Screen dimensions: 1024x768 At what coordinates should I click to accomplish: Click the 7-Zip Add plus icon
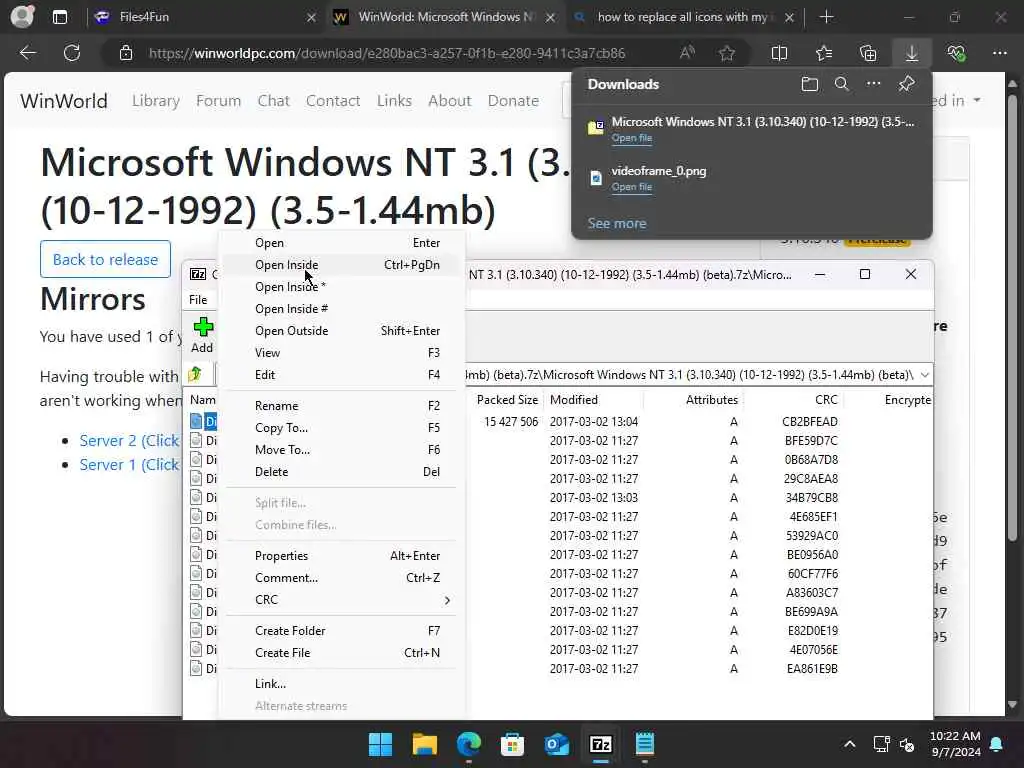(202, 327)
